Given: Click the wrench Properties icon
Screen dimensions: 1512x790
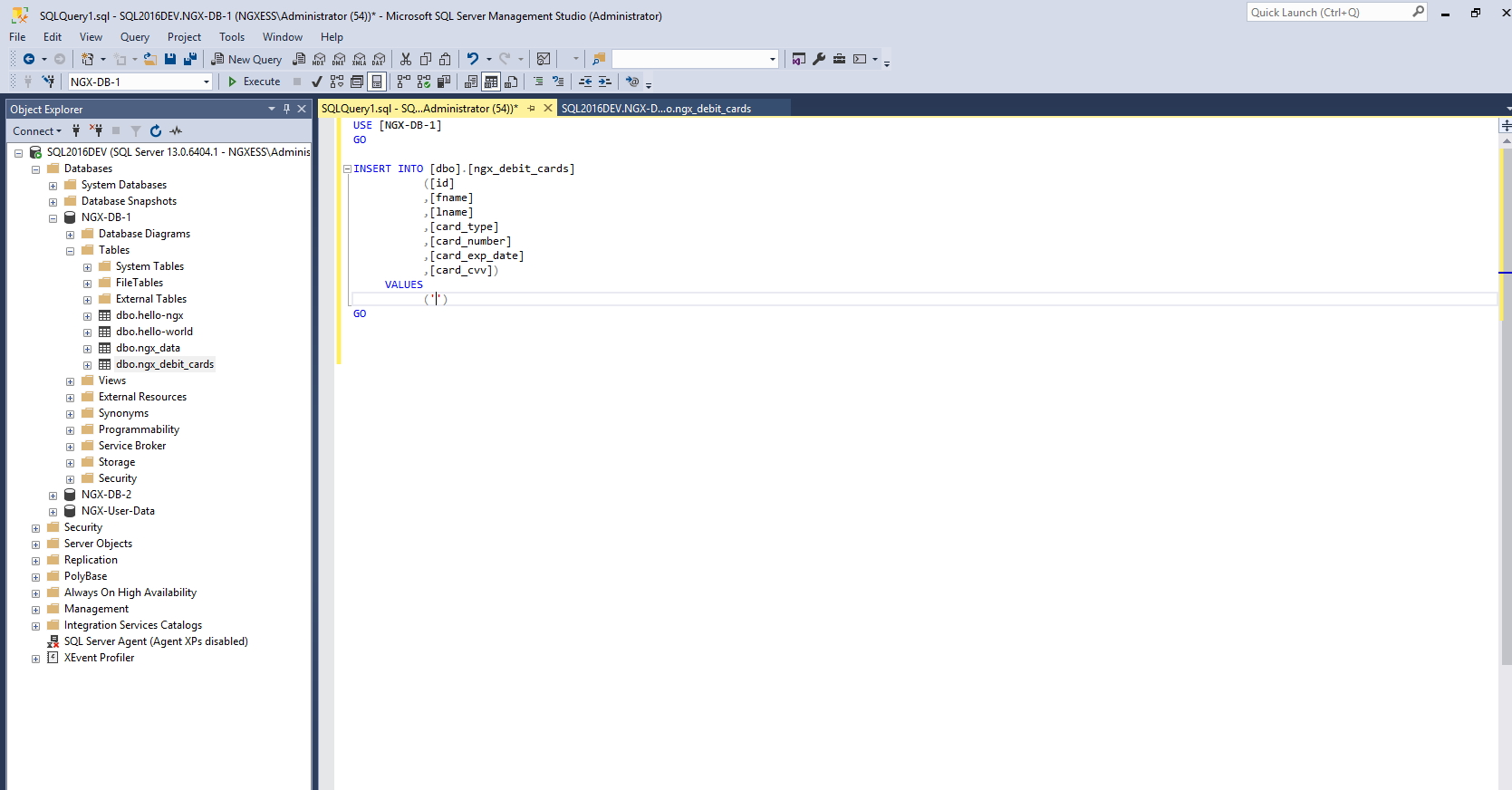Looking at the screenshot, I should [819, 59].
